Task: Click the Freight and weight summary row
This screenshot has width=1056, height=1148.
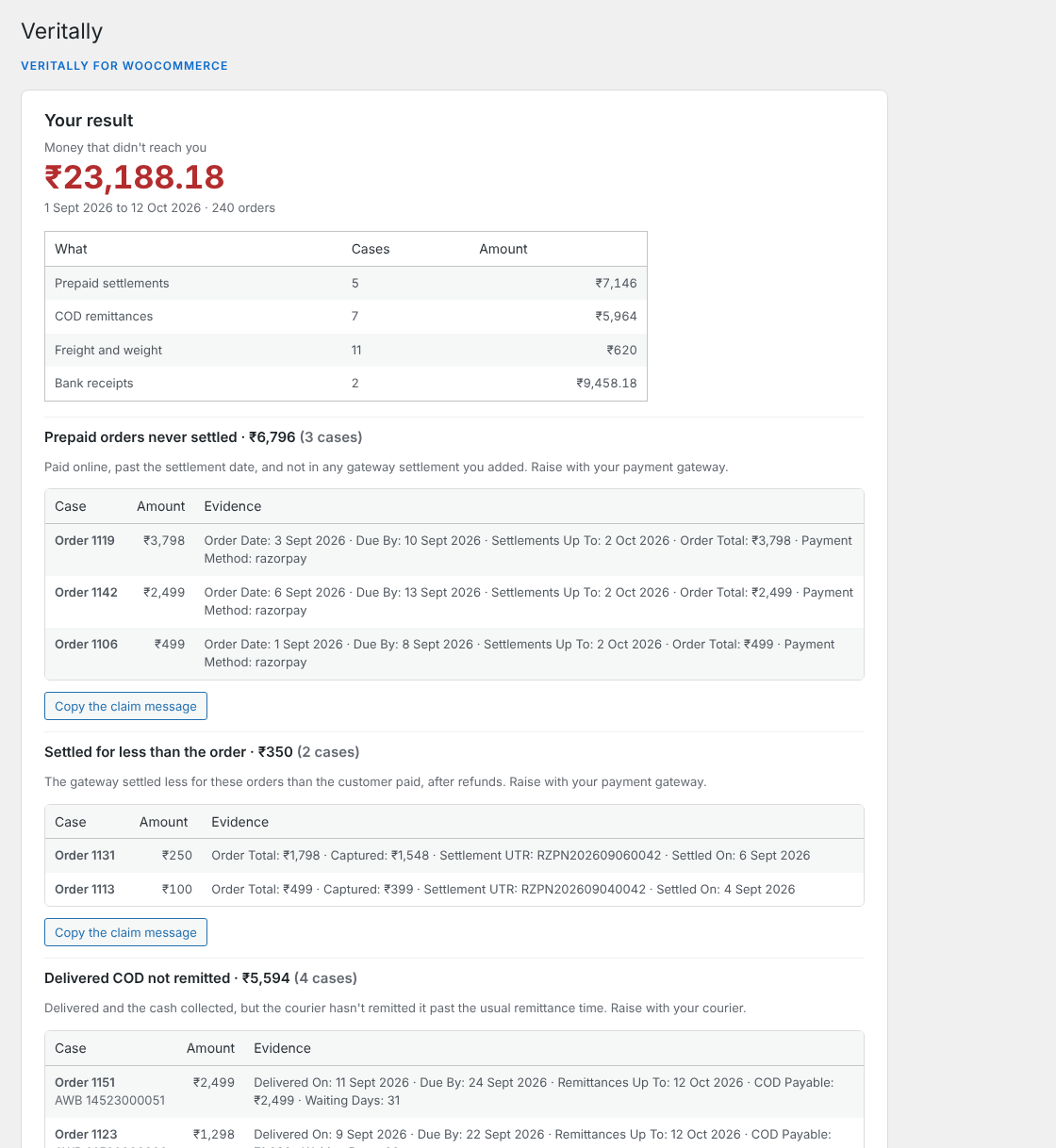Action: (346, 351)
